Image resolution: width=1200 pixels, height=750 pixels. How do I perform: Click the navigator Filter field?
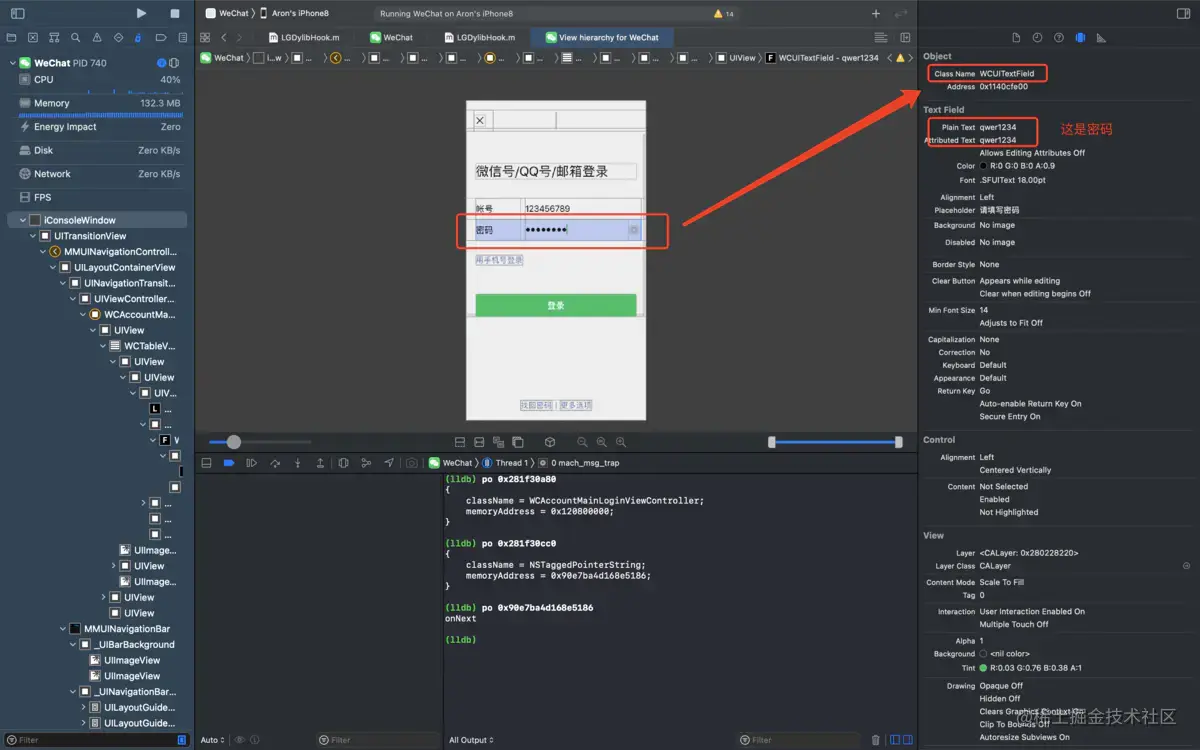coord(97,740)
